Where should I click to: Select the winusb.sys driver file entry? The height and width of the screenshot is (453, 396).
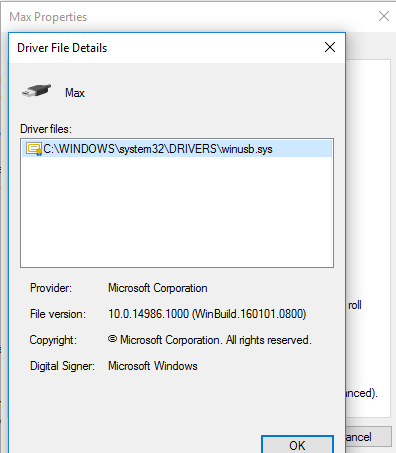click(x=177, y=149)
